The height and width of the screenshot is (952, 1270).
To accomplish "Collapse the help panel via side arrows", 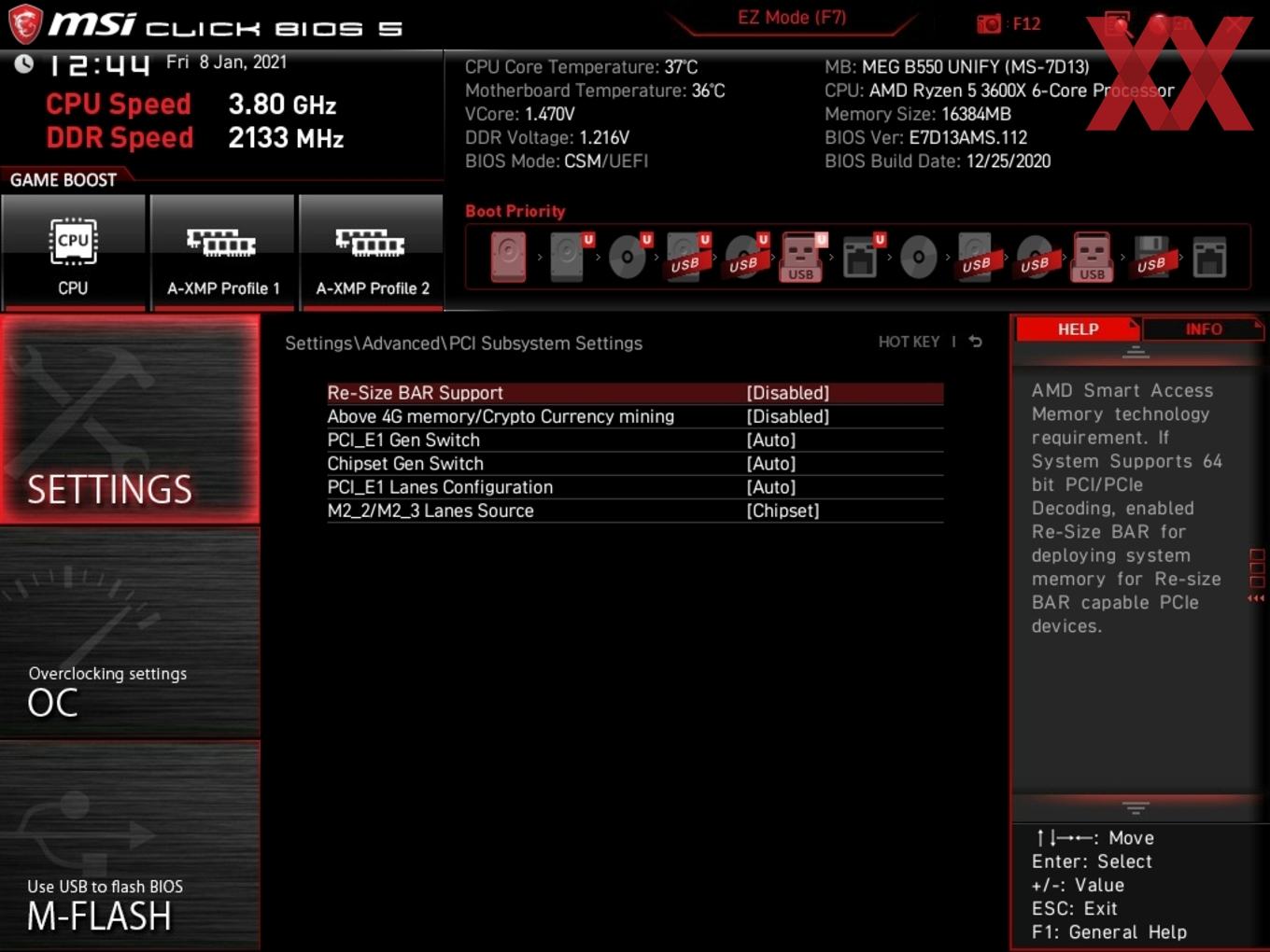I will pyautogui.click(x=1256, y=598).
